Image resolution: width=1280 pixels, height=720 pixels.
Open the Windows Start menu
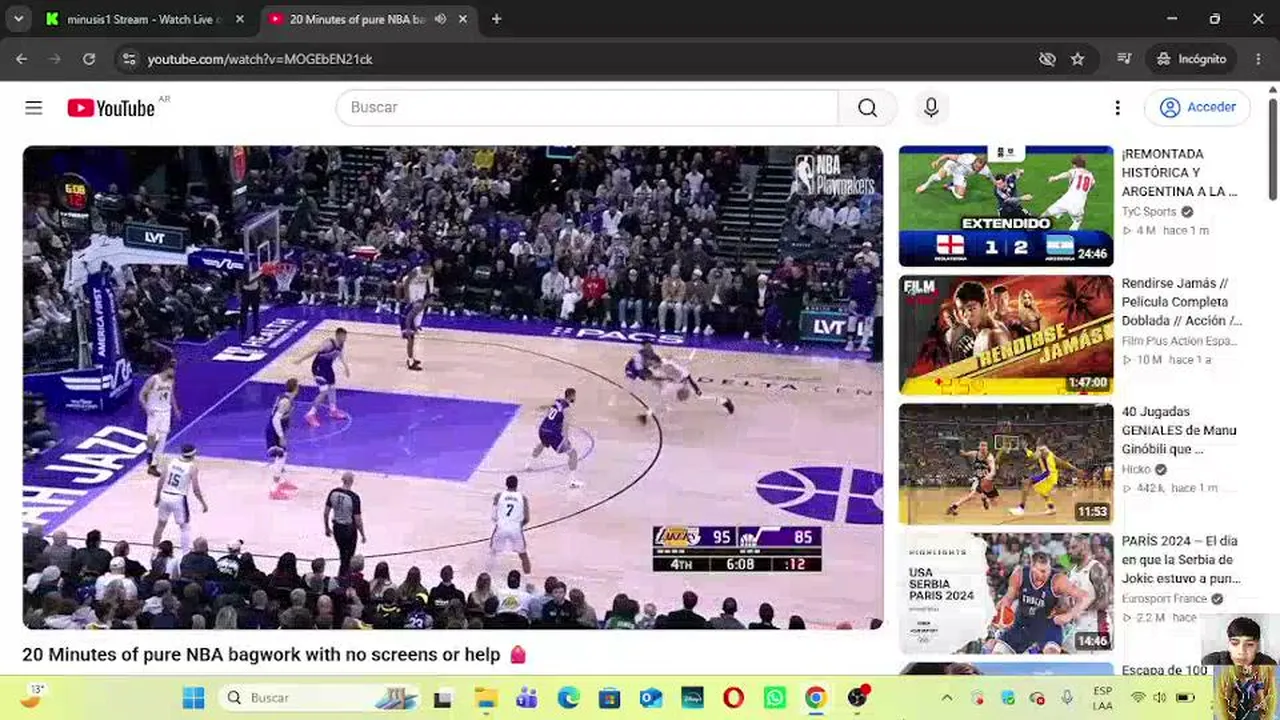point(194,698)
